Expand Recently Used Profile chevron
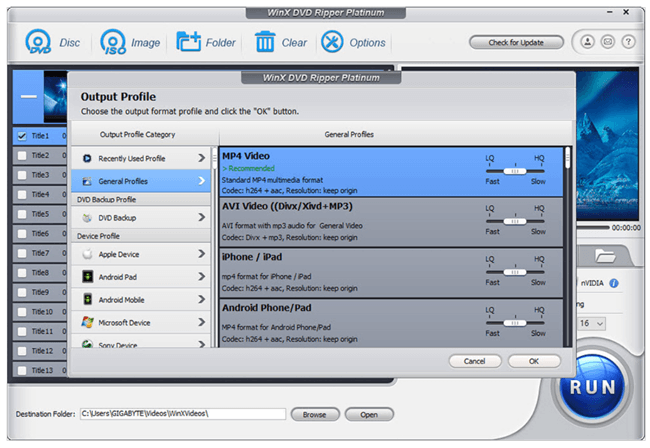Image resolution: width=650 pixels, height=448 pixels. [201, 158]
